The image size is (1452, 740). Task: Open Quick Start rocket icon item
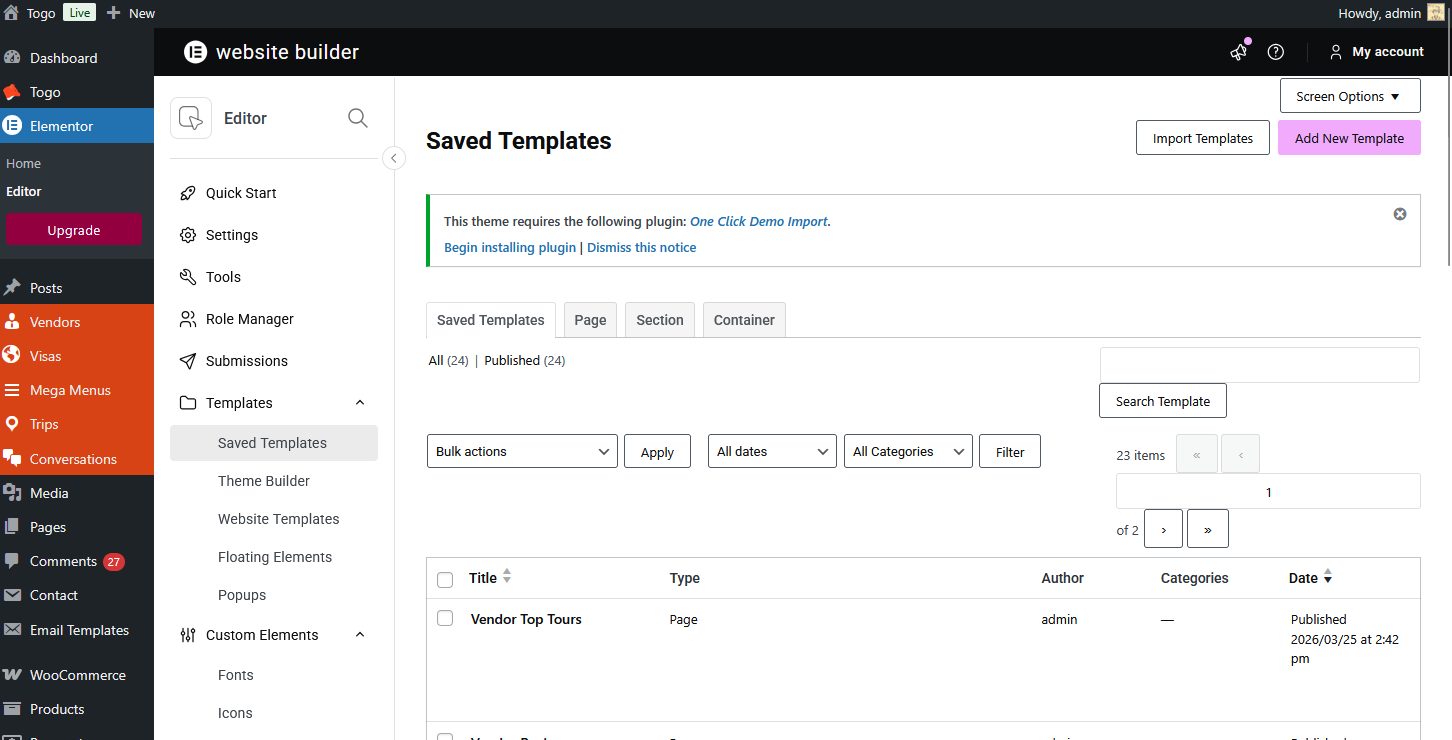coord(188,193)
